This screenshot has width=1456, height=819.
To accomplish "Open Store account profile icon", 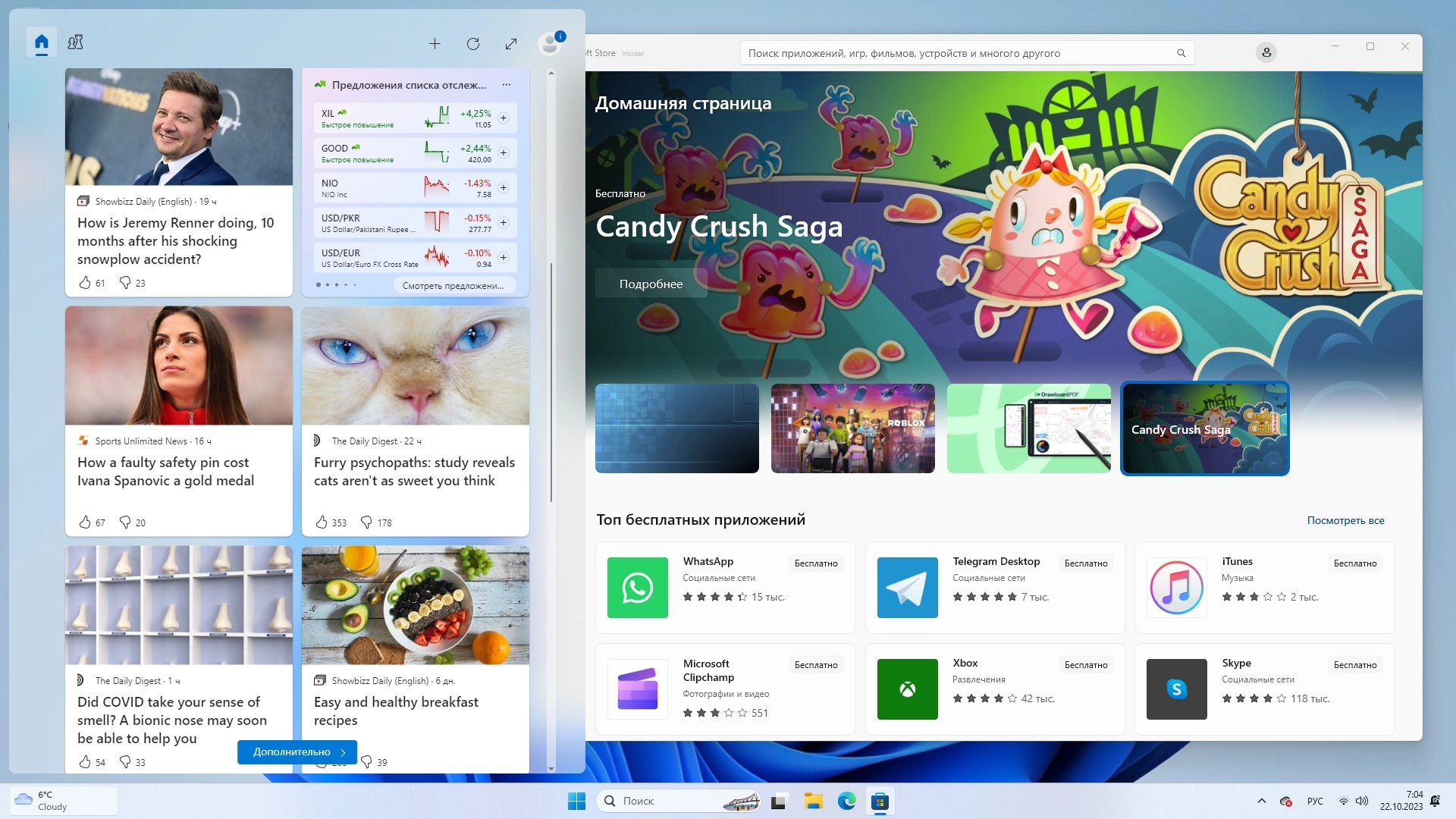I will (1266, 52).
